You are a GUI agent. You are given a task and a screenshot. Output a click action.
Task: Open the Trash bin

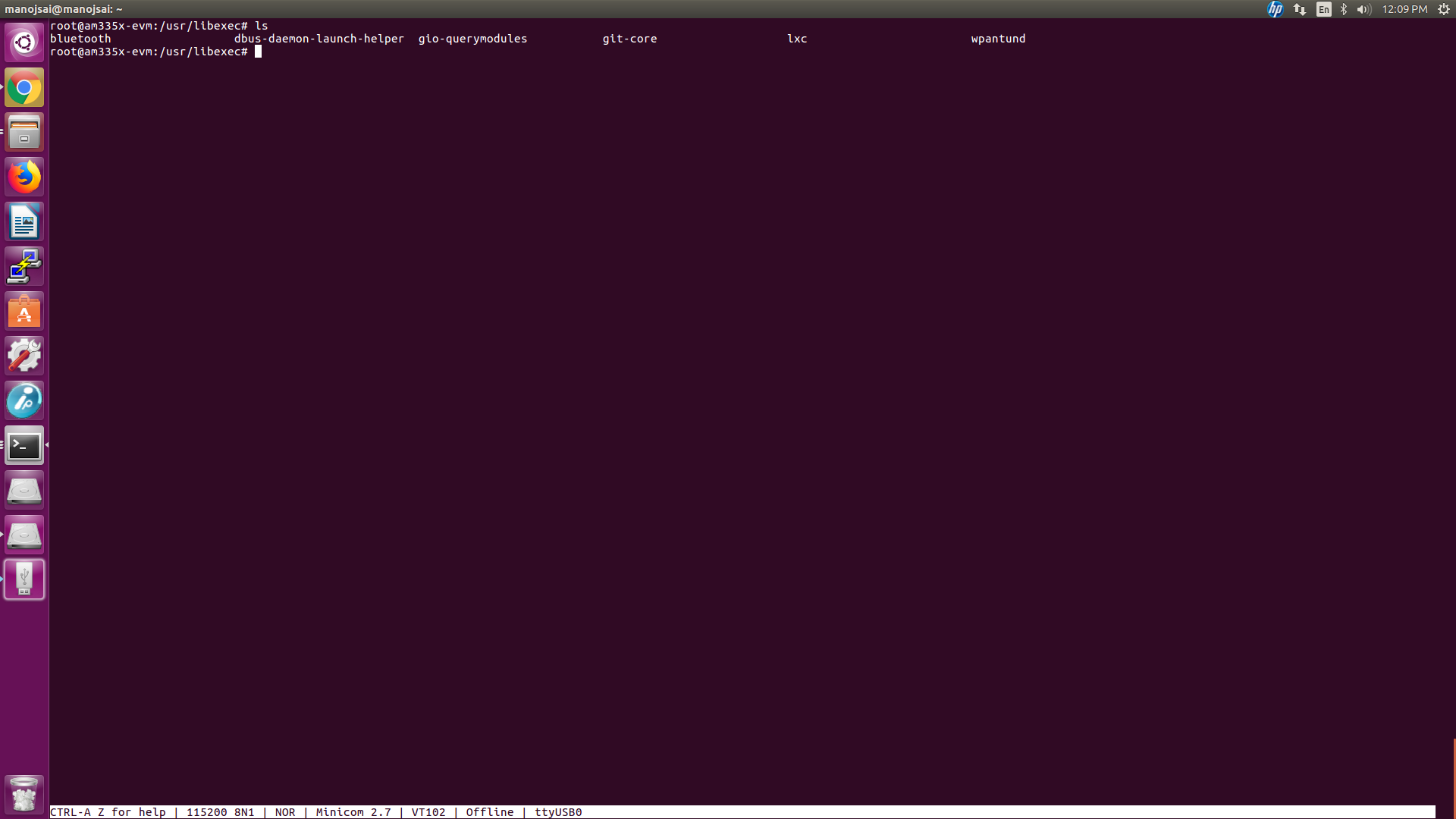pos(24,794)
